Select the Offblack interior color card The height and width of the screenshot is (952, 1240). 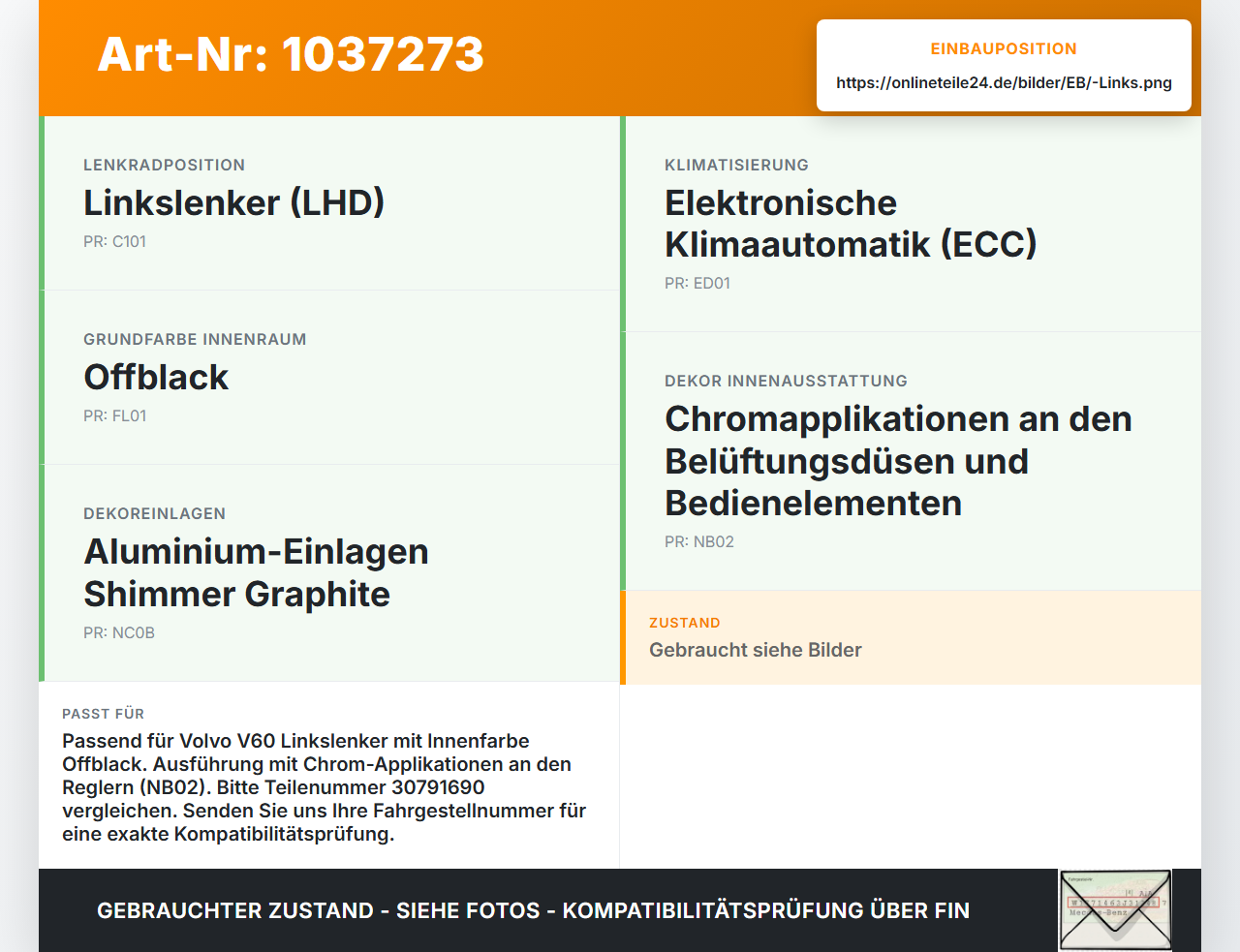click(329, 378)
